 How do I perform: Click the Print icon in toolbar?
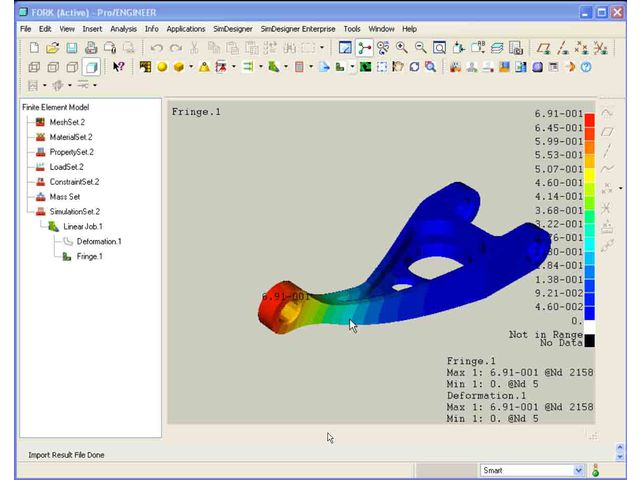(91, 48)
